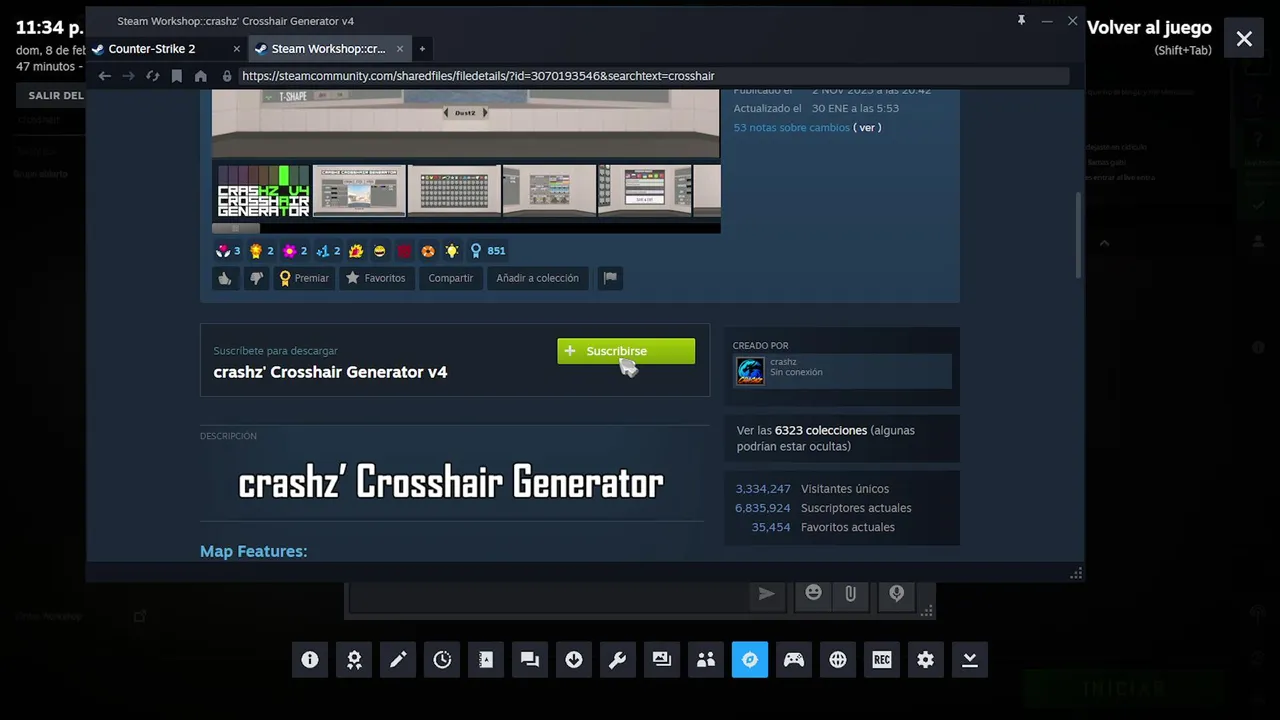This screenshot has width=1280, height=720.
Task: Open a new browser tab
Action: tap(422, 49)
